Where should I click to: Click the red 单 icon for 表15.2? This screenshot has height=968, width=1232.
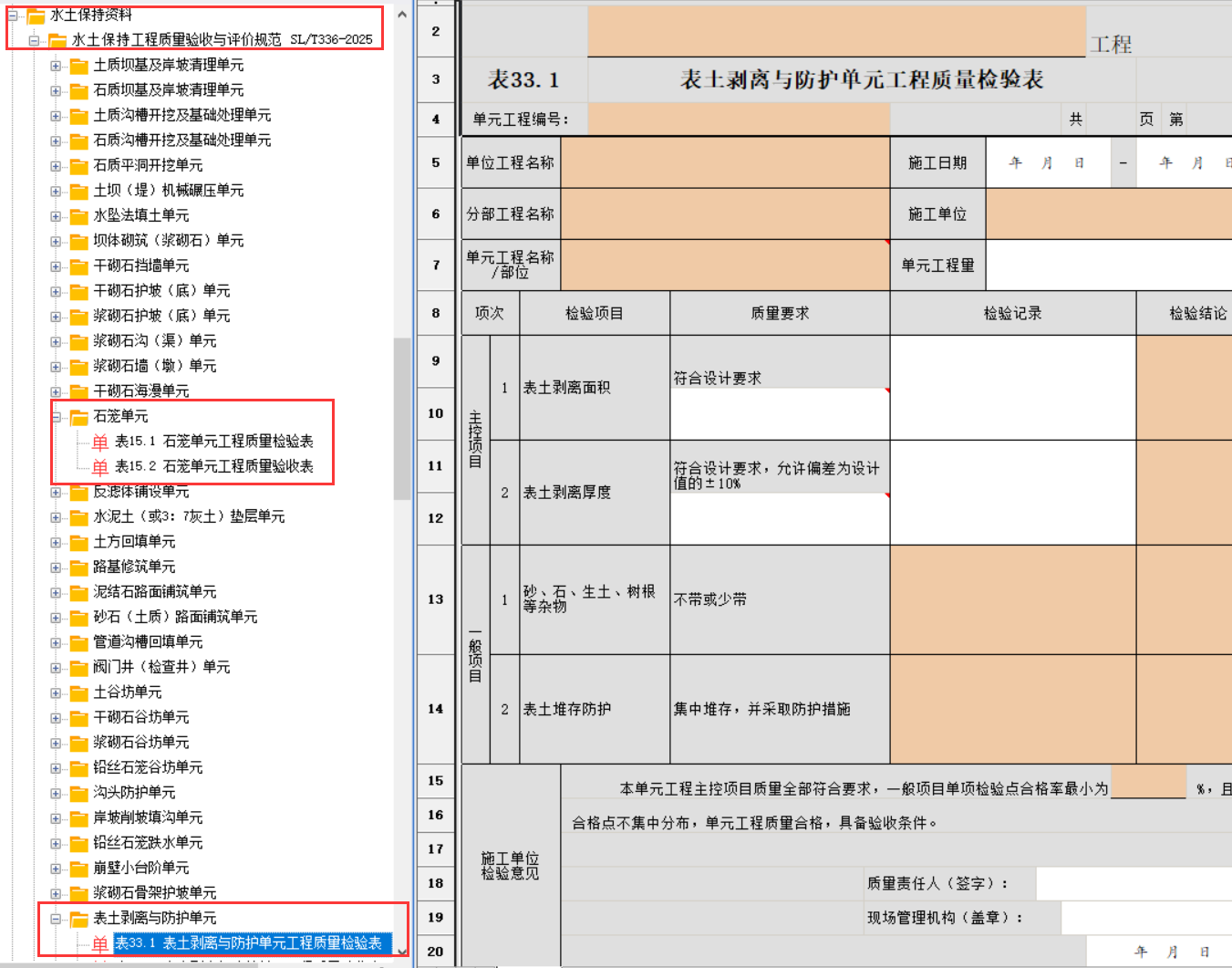pos(100,467)
